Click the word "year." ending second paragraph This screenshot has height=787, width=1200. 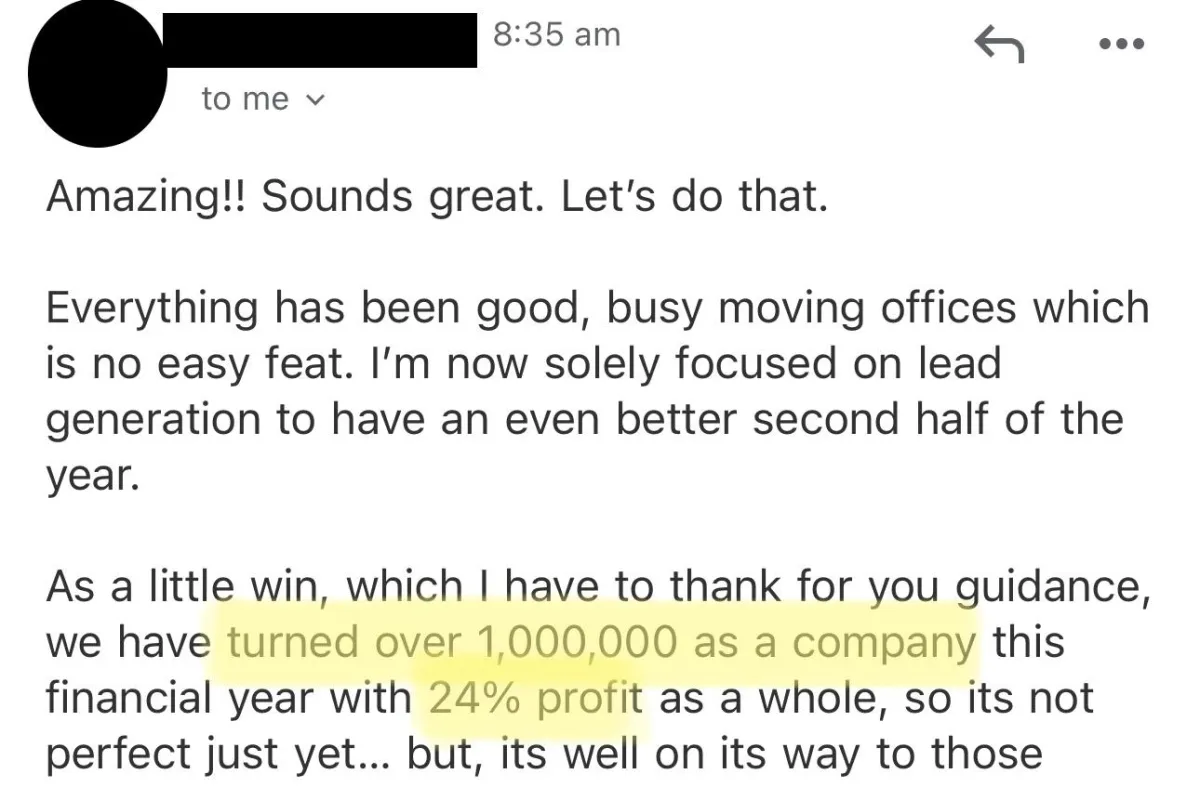pos(88,478)
